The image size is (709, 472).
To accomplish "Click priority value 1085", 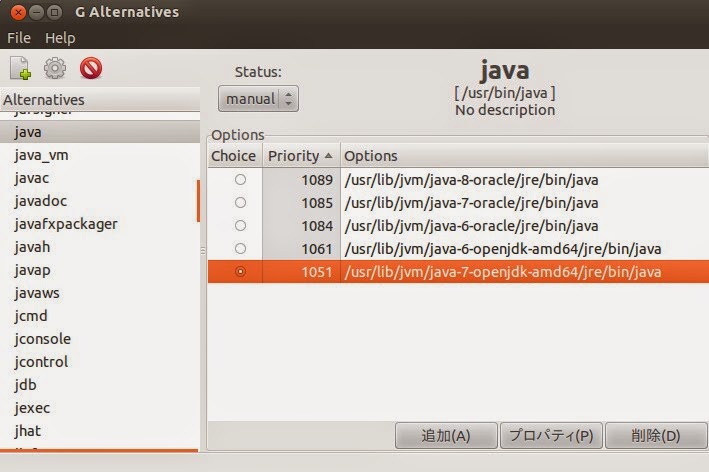I will 317,203.
